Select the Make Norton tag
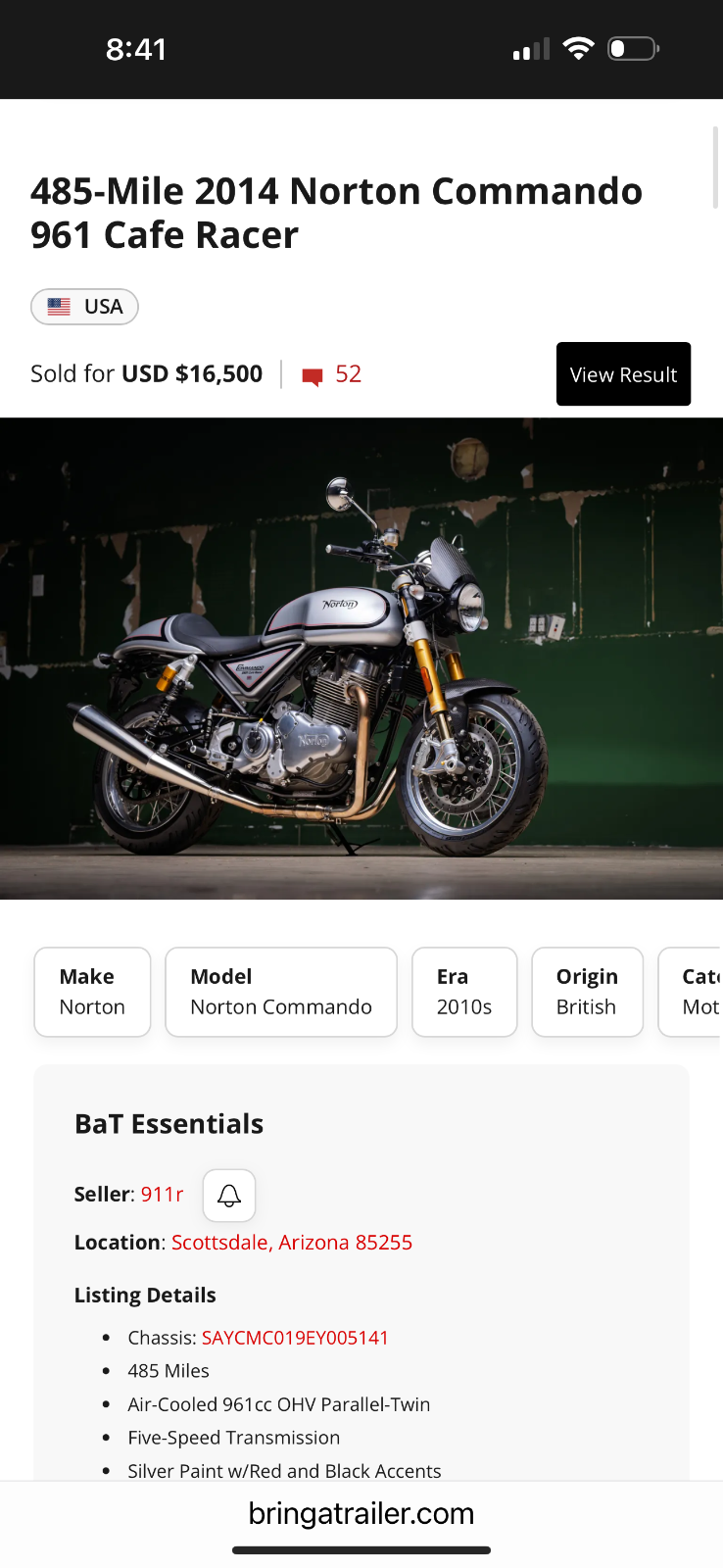The height and width of the screenshot is (1568, 723). (x=92, y=992)
